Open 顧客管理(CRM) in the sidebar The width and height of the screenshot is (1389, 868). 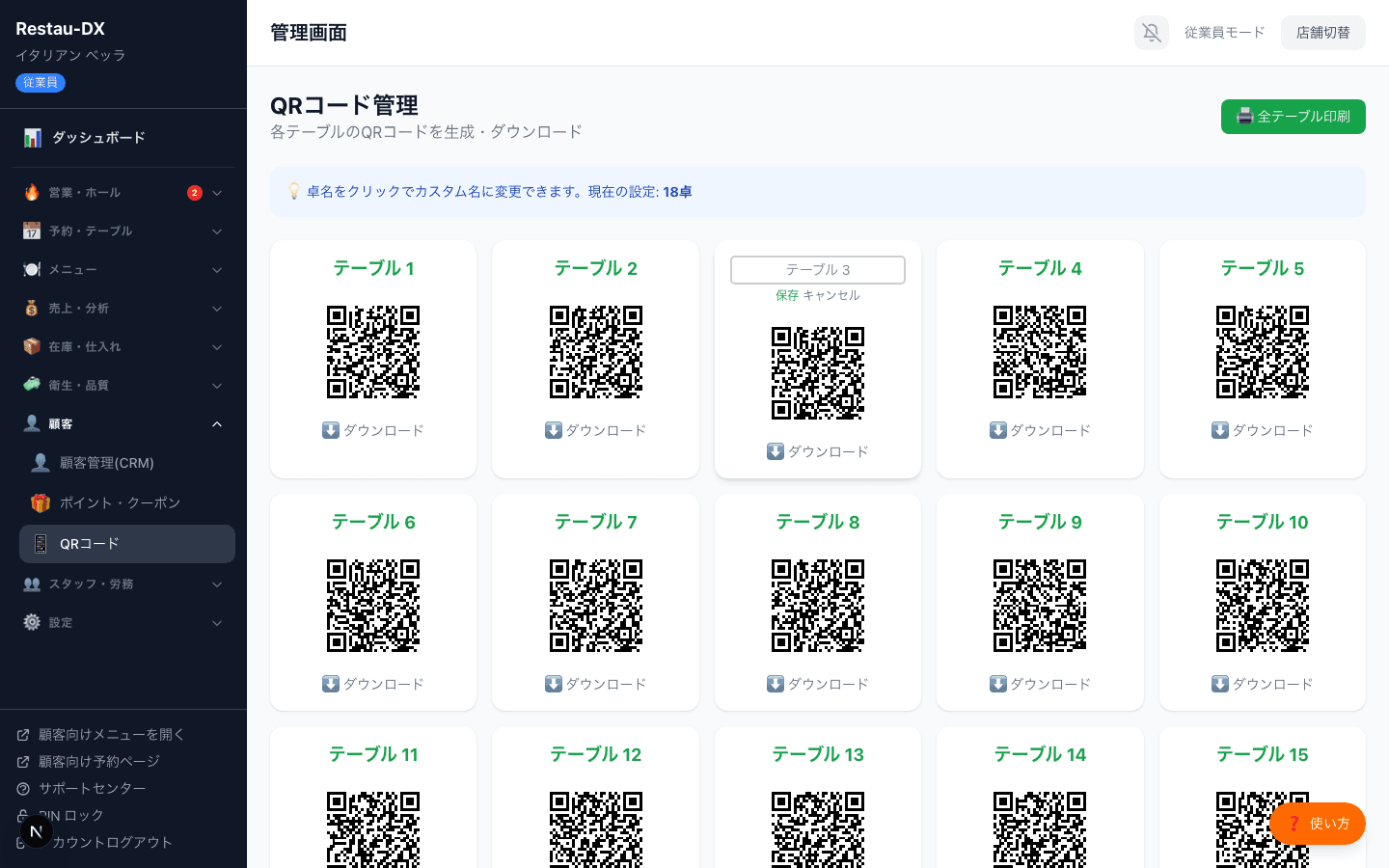pyautogui.click(x=127, y=463)
